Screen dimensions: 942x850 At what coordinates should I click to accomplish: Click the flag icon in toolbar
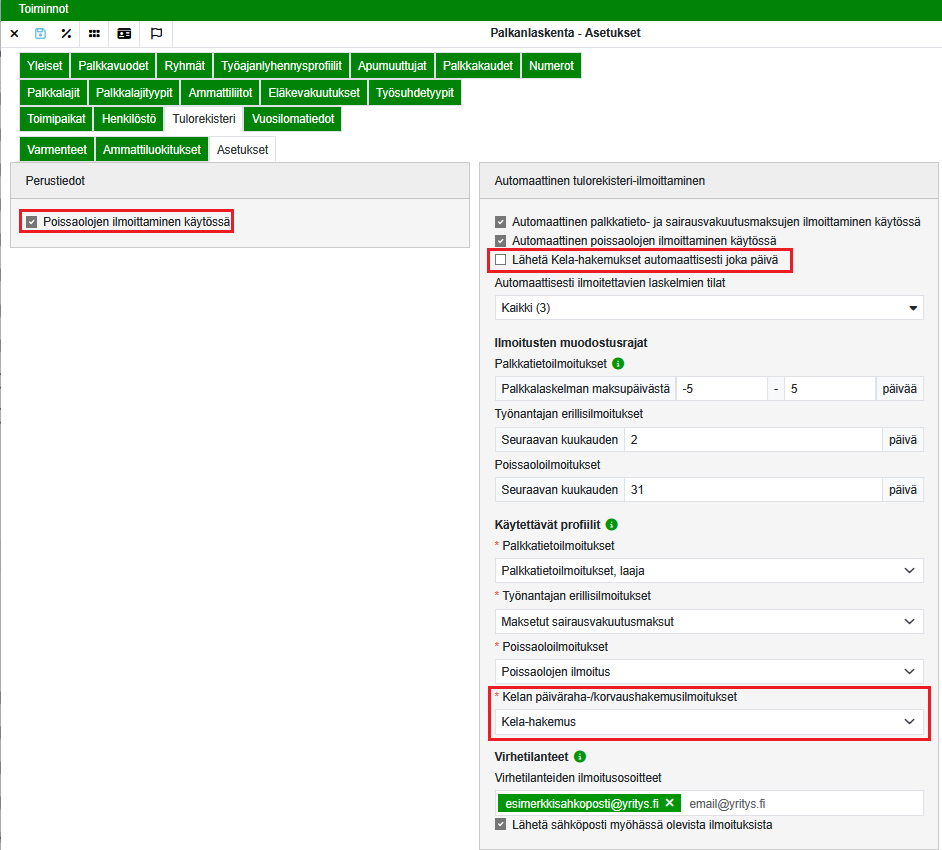tap(156, 33)
